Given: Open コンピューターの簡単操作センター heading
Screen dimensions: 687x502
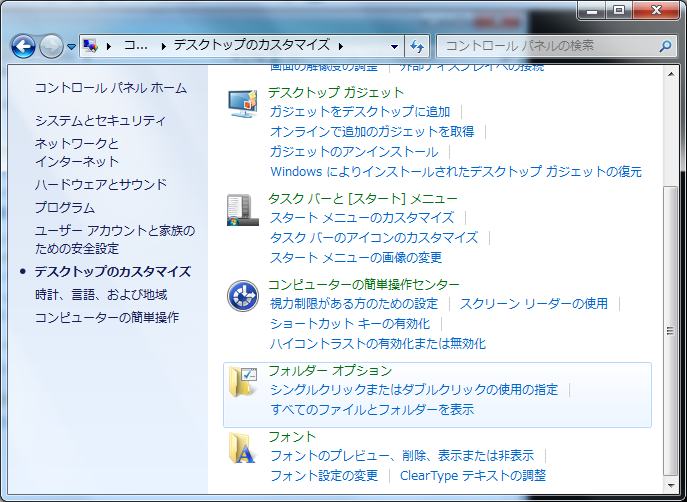Looking at the screenshot, I should [x=364, y=285].
